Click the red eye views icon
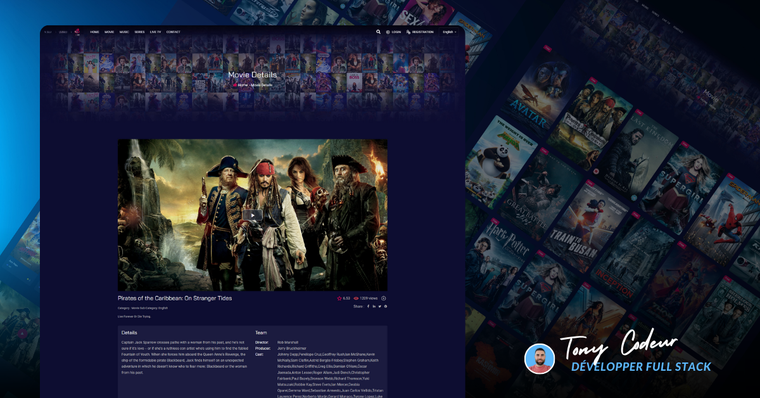The width and height of the screenshot is (760, 398). [356, 299]
